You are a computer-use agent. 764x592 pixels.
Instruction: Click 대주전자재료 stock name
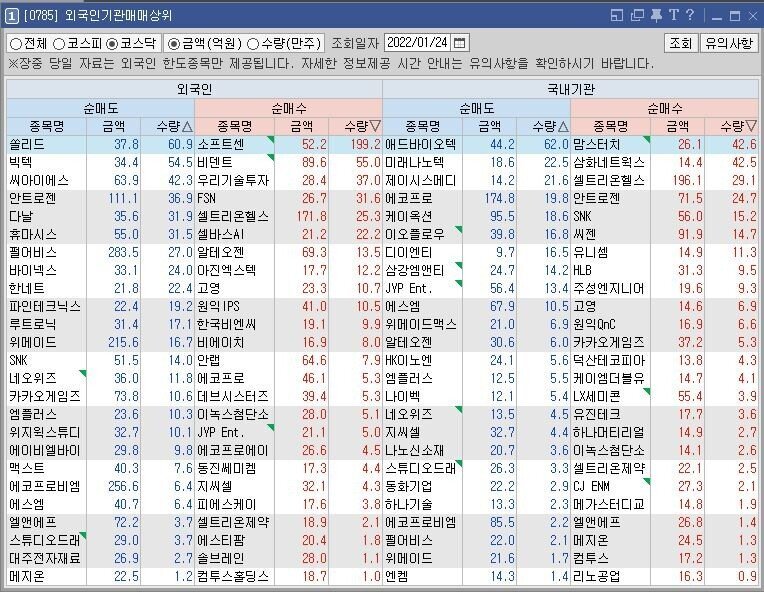[45, 558]
